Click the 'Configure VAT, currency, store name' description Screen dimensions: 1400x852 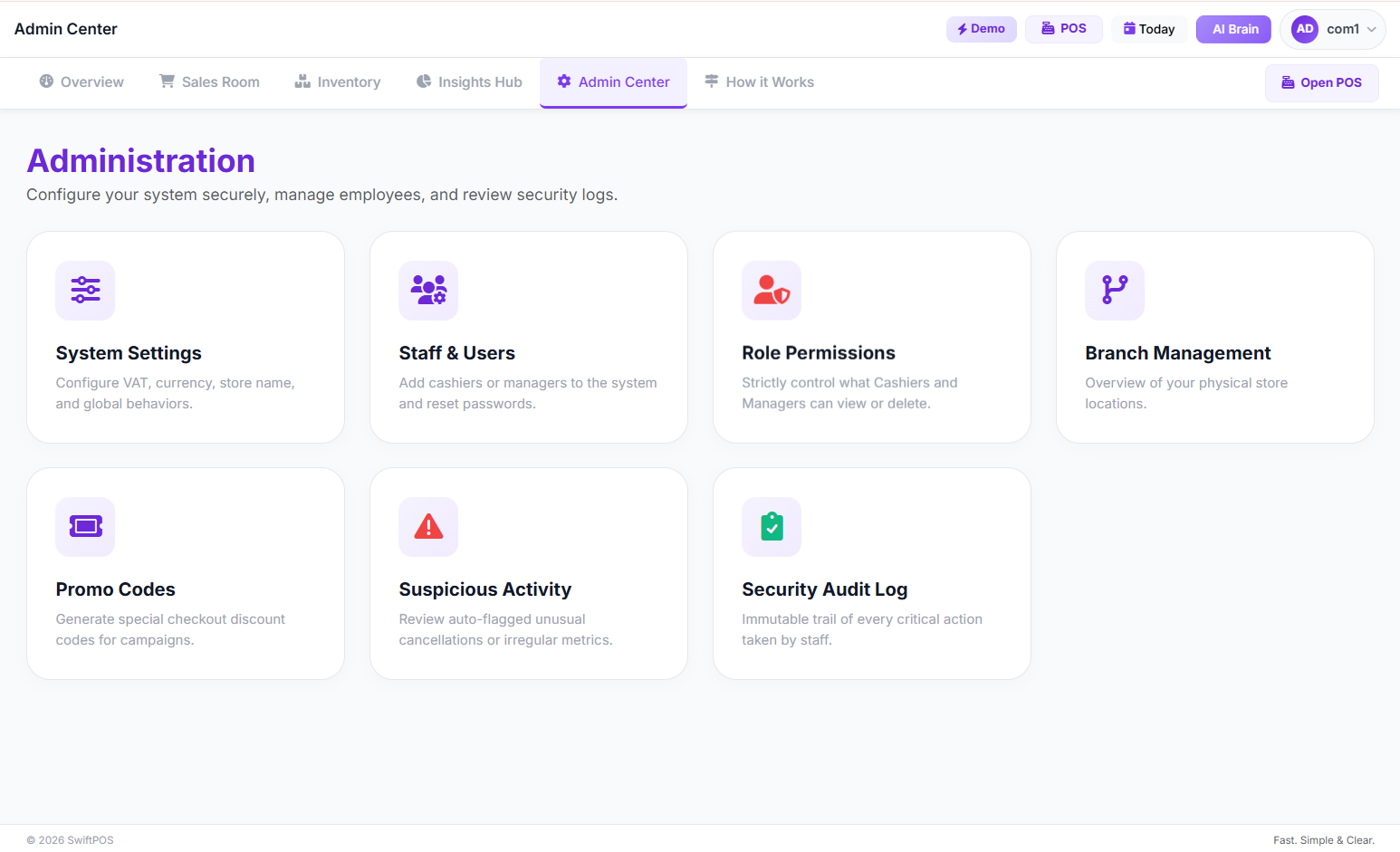tap(175, 393)
